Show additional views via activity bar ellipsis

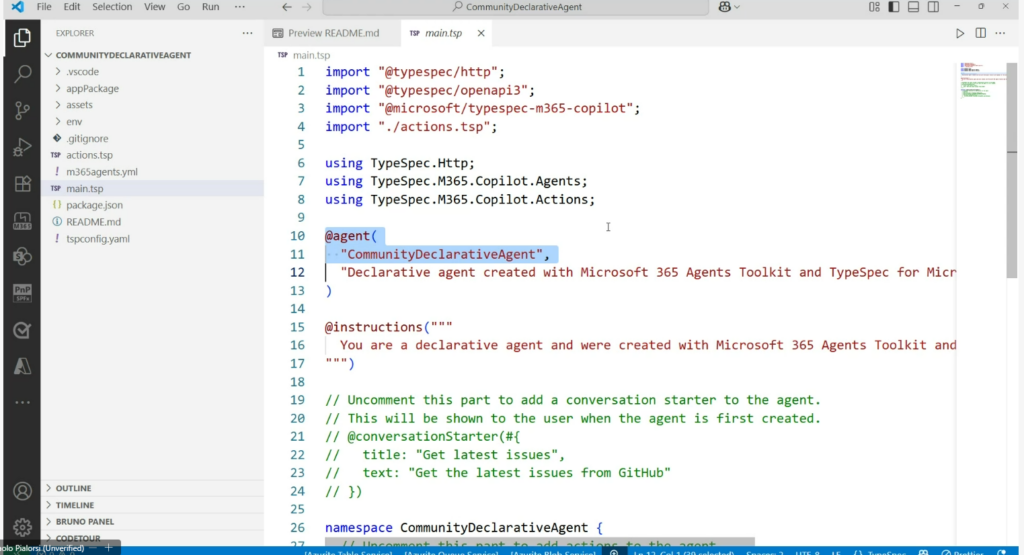click(22, 403)
